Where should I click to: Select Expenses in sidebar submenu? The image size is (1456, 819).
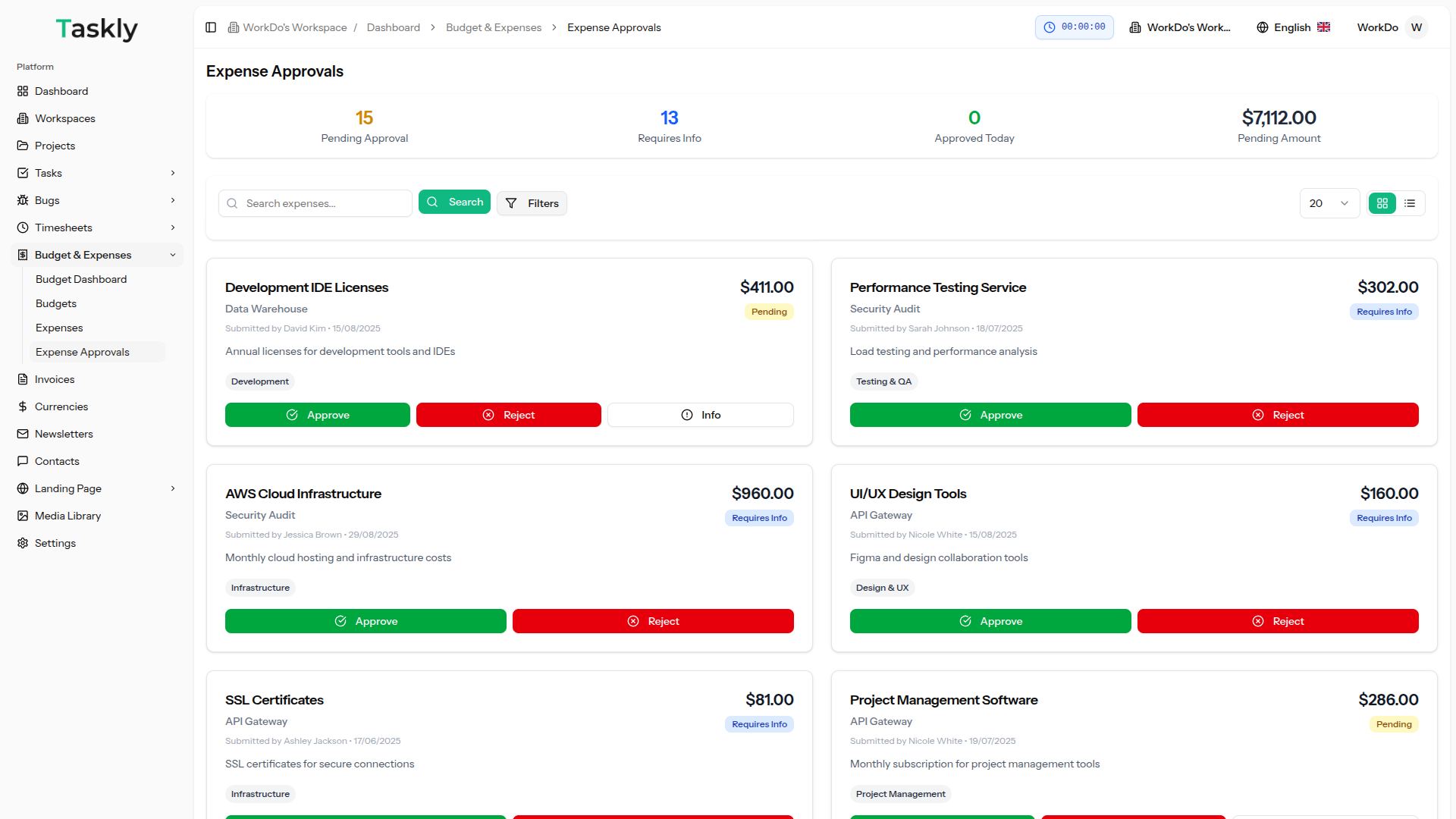coord(59,328)
